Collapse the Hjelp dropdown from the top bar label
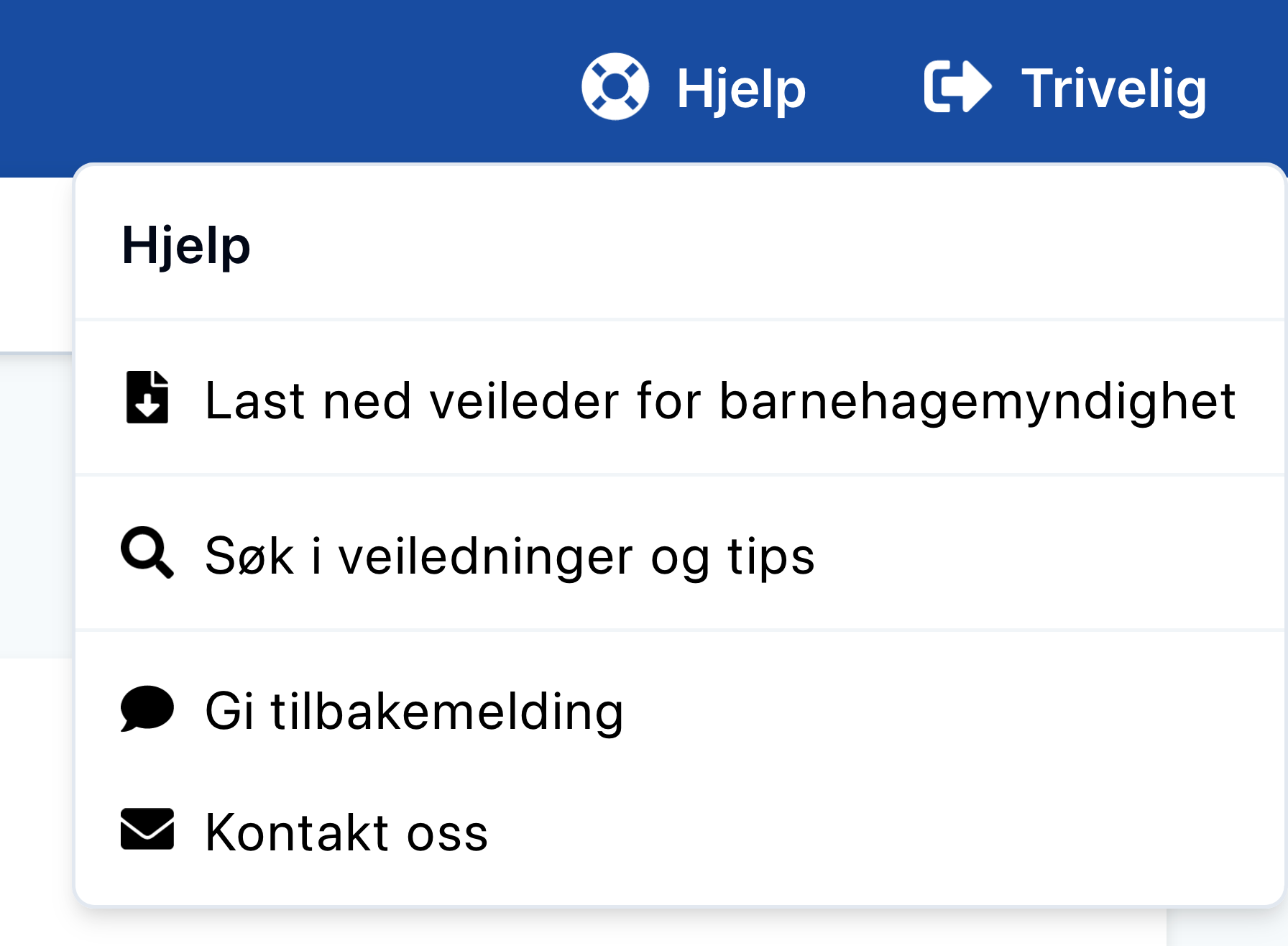Screen dimensions: 1288x946 coord(741,88)
